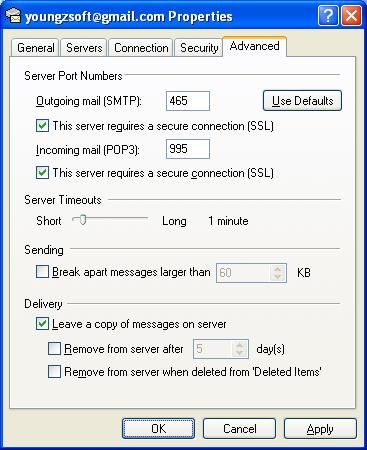Click the mail account icon in title bar

[13, 16]
